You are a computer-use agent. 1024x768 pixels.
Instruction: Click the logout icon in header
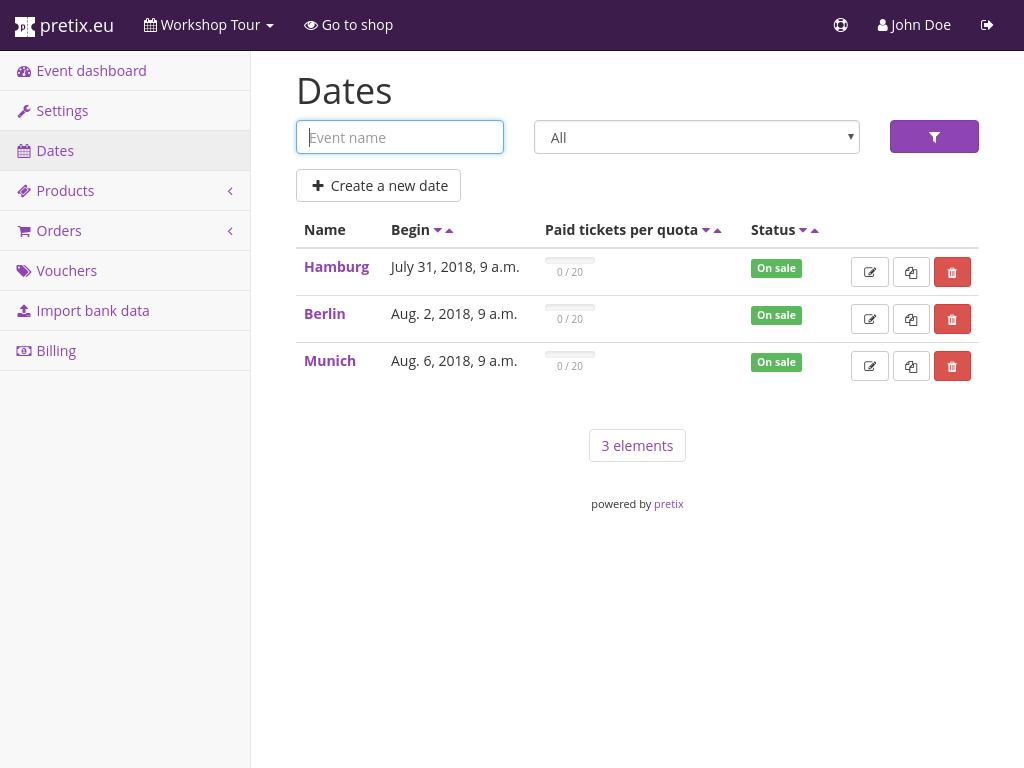[987, 25]
